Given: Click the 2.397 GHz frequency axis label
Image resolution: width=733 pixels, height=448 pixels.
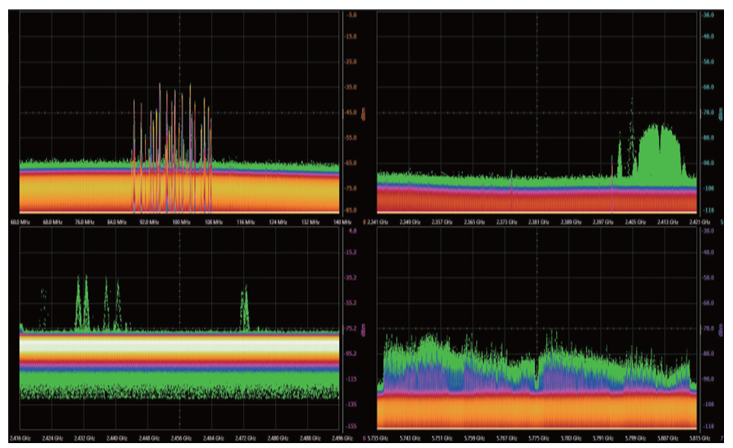Looking at the screenshot, I should pyautogui.click(x=603, y=222).
